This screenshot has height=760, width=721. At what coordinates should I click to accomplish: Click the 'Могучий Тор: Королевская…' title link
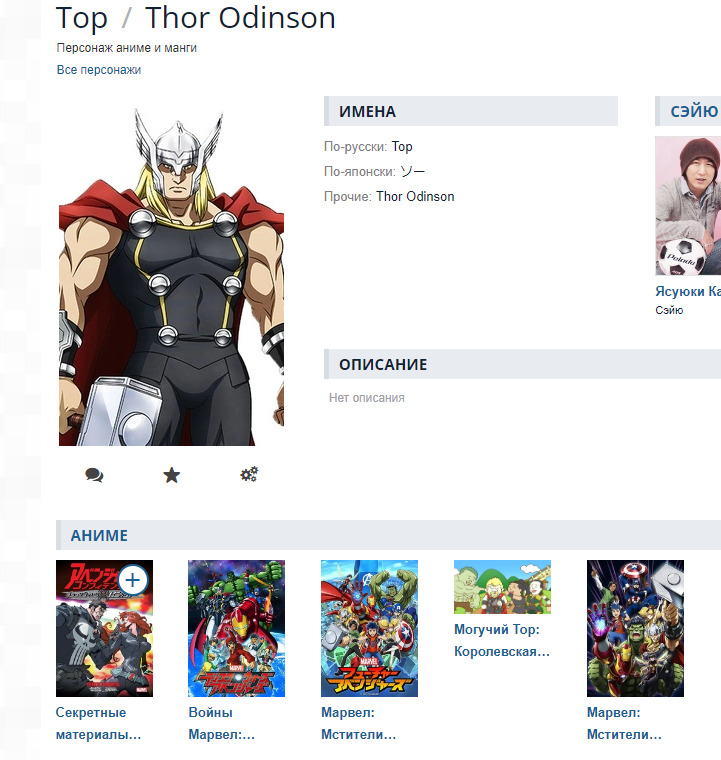tap(502, 640)
